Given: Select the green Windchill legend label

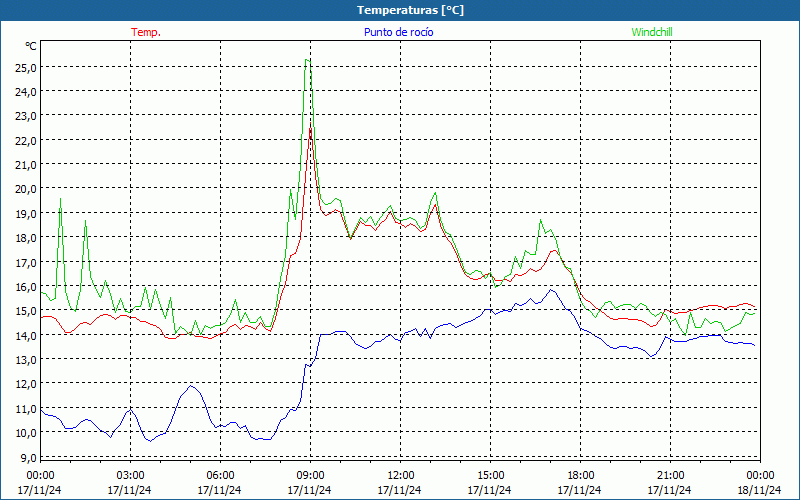Looking at the screenshot, I should point(652,32).
